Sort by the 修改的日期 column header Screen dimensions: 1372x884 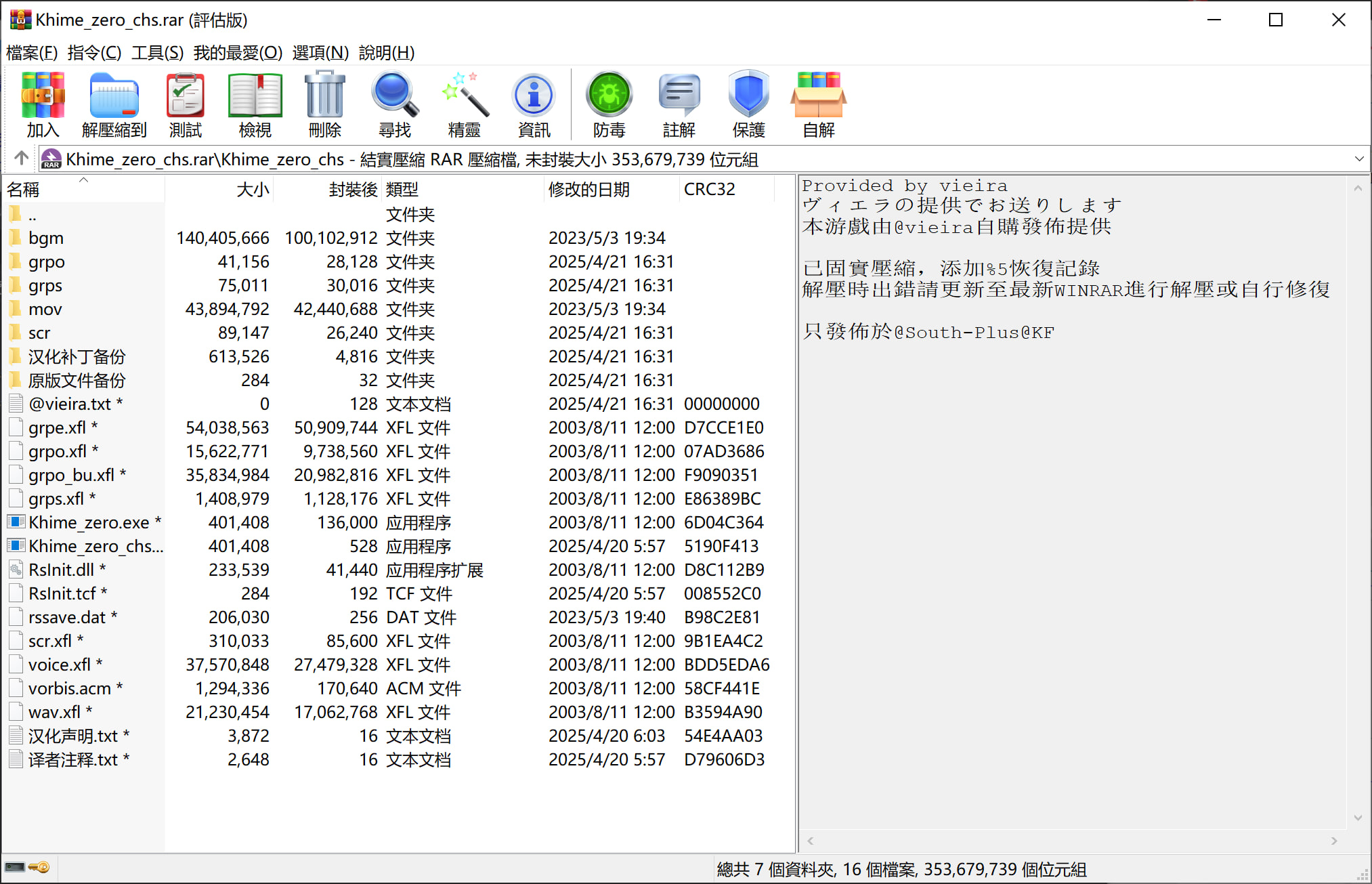point(612,189)
